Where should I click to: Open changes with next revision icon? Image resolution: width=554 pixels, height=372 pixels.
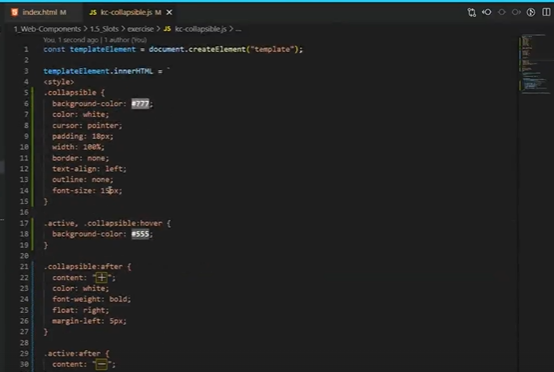pos(516,12)
